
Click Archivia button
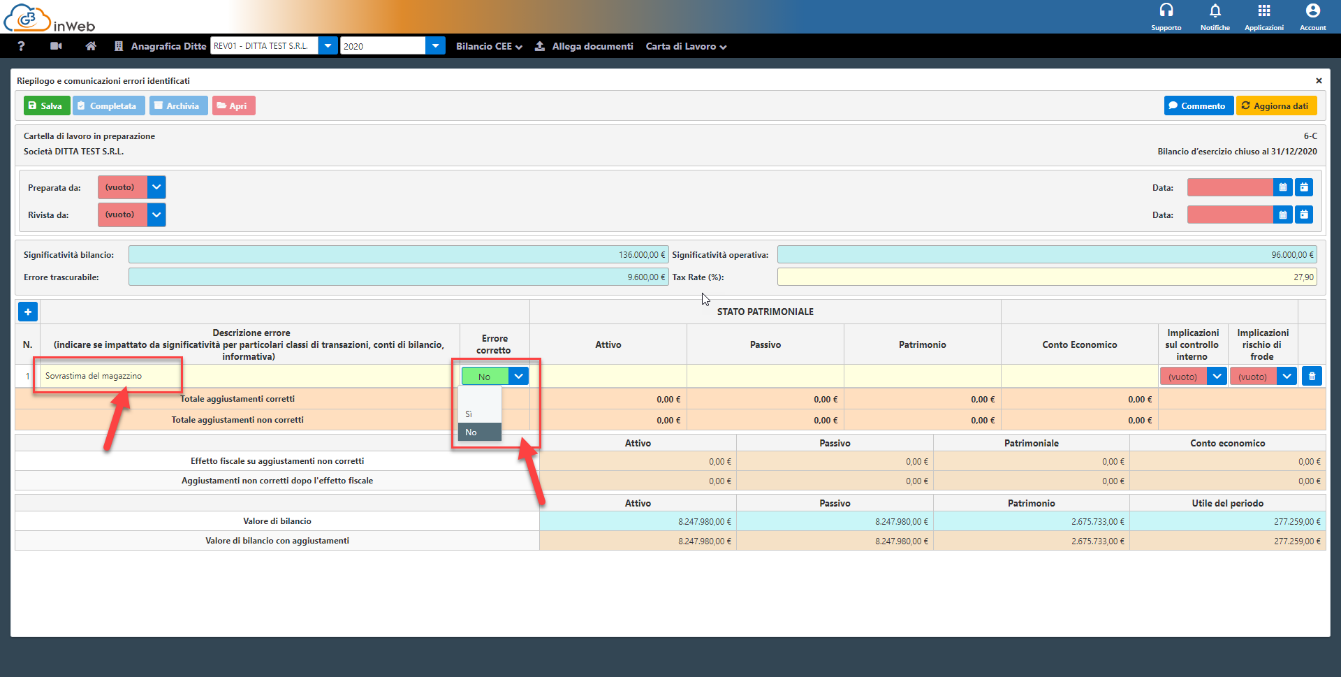coord(178,105)
